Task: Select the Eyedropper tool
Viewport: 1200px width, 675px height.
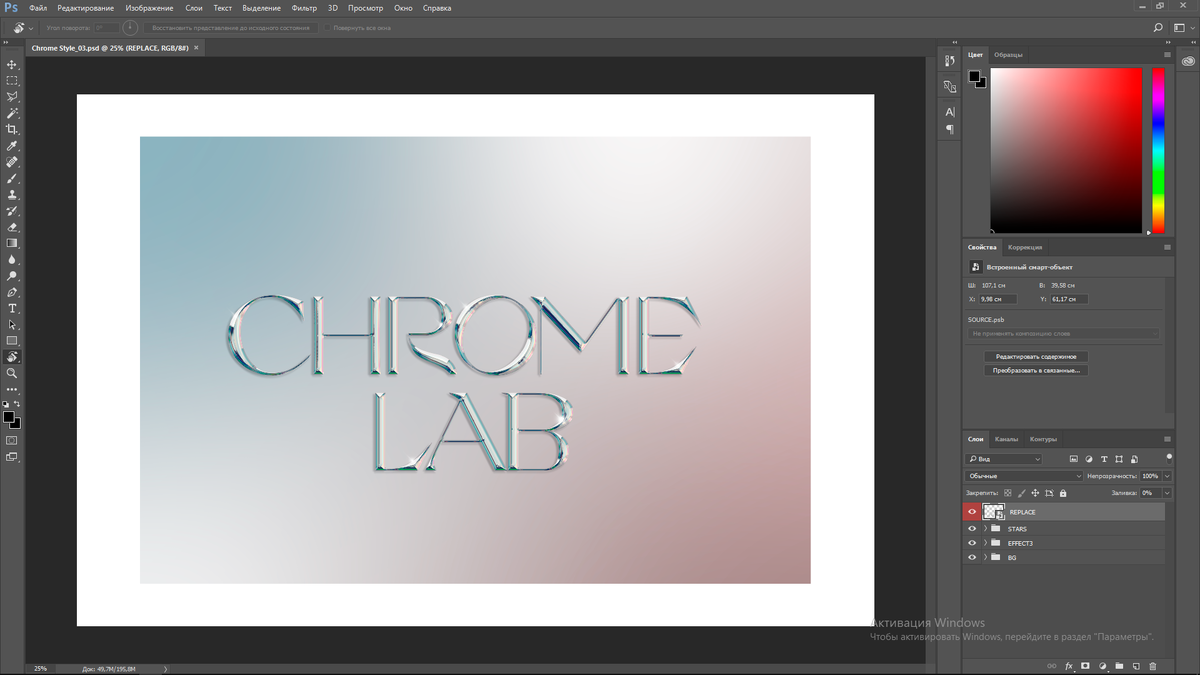Action: pyautogui.click(x=12, y=146)
